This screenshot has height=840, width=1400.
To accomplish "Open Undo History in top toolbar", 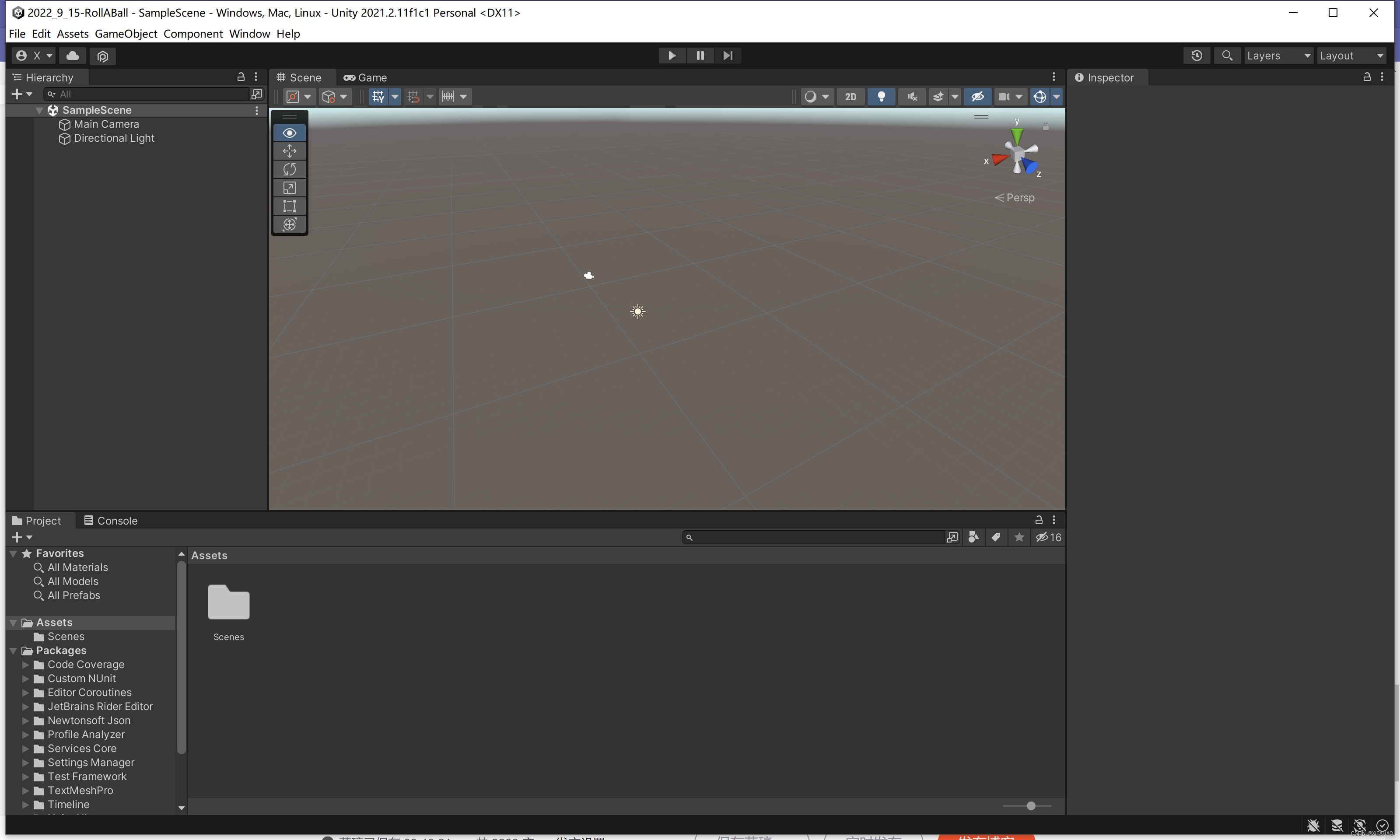I will pos(1196,56).
